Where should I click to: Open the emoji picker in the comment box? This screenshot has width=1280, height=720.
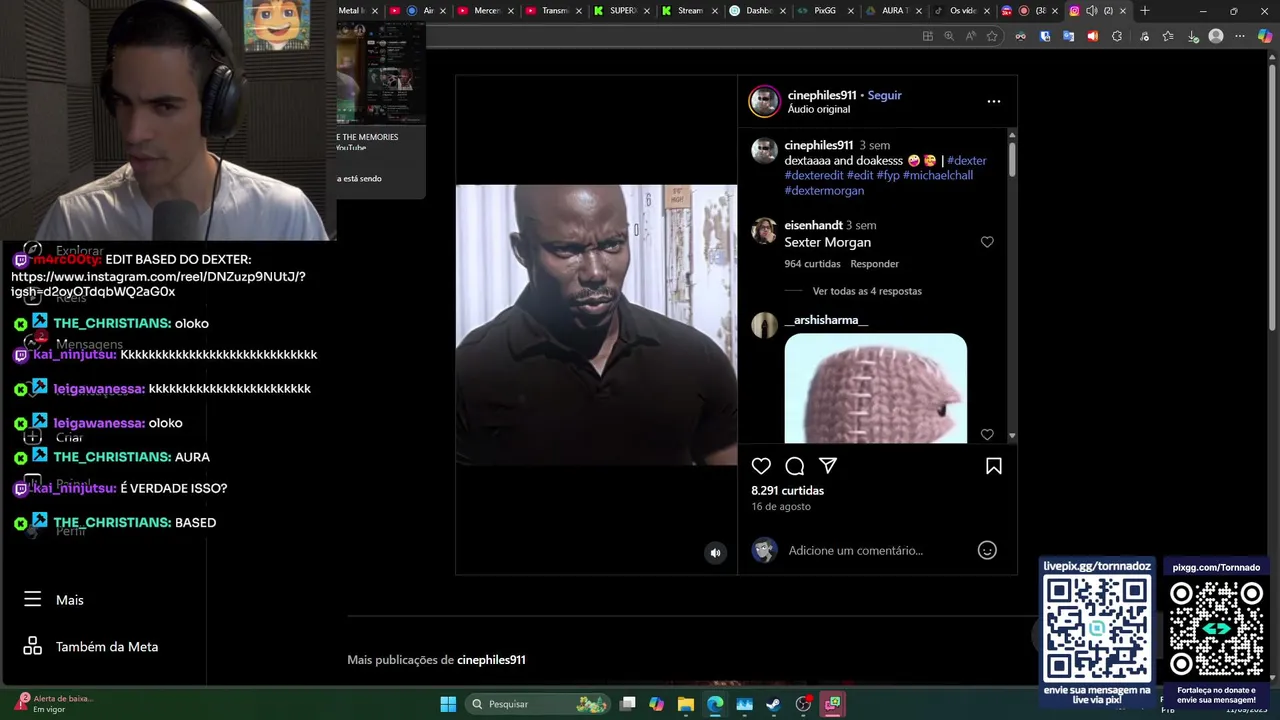[987, 550]
